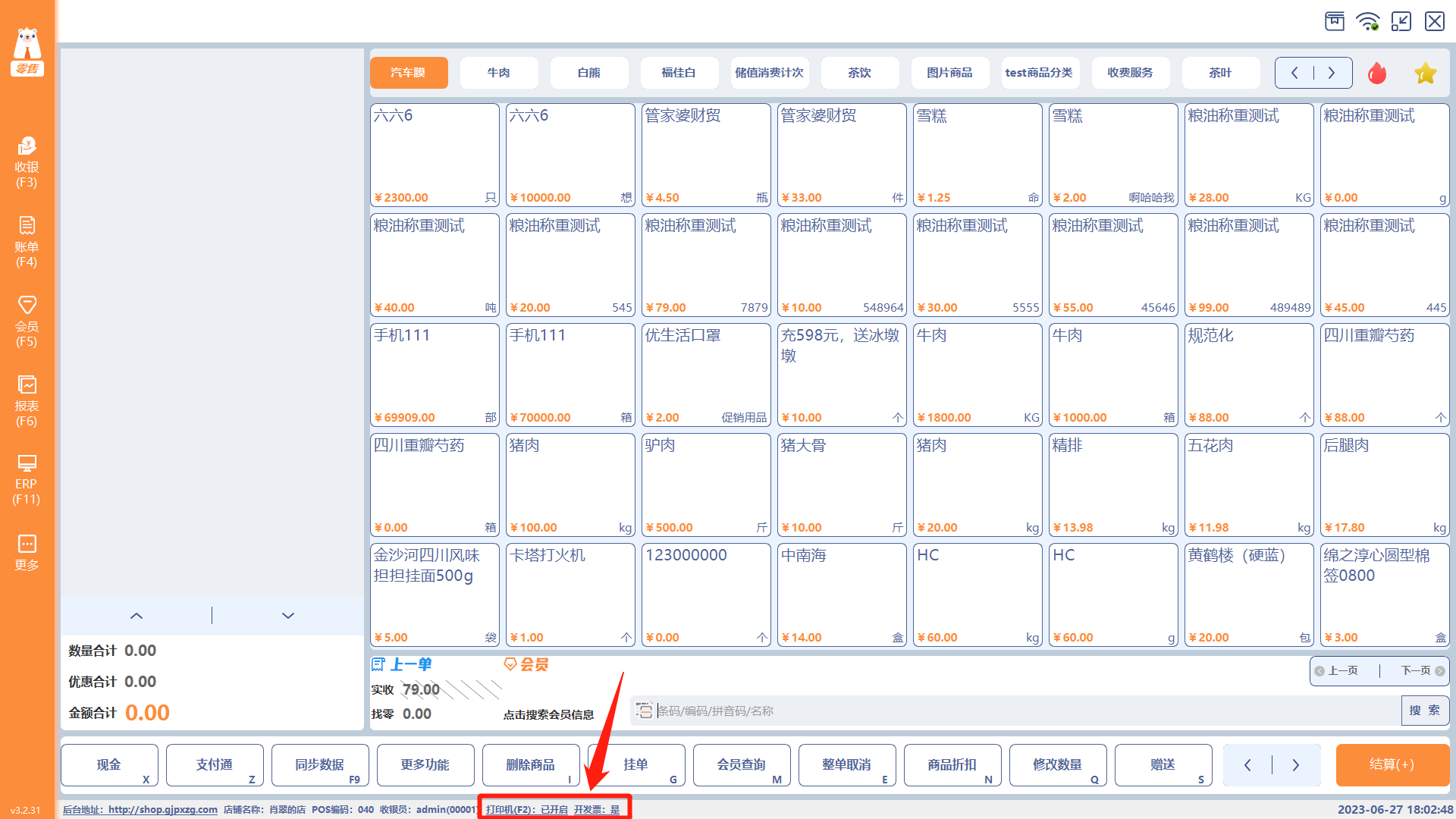This screenshot has width=1456, height=819.
Task: Click the orange 会员 member link
Action: coord(526,665)
